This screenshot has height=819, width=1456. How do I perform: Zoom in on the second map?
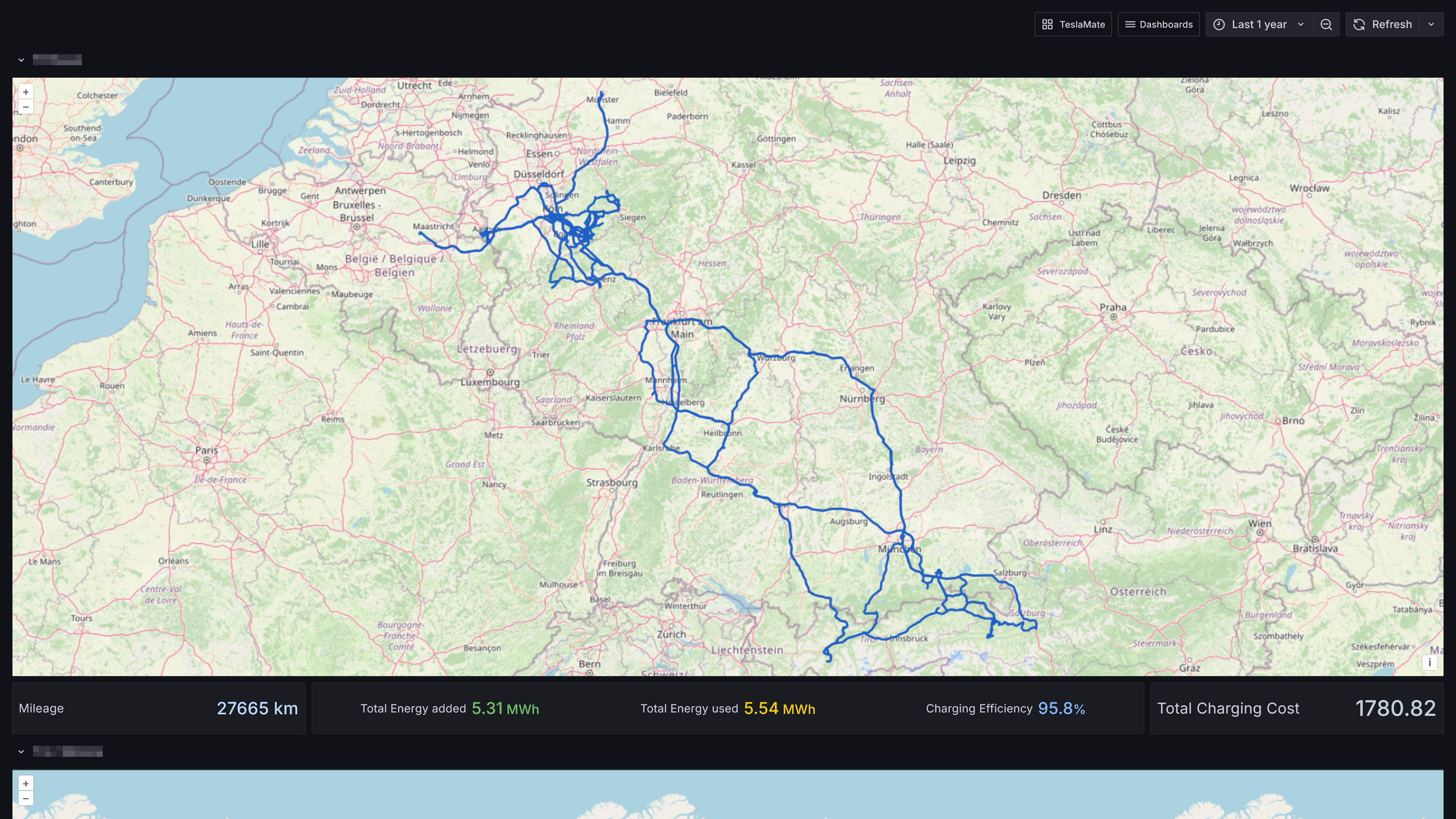click(25, 783)
